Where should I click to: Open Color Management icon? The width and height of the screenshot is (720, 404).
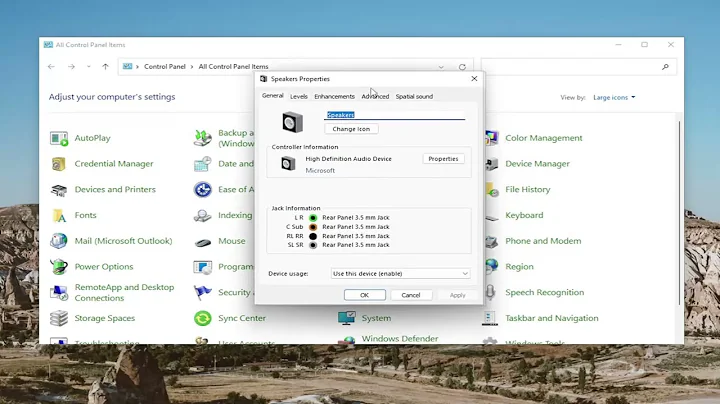click(491, 138)
